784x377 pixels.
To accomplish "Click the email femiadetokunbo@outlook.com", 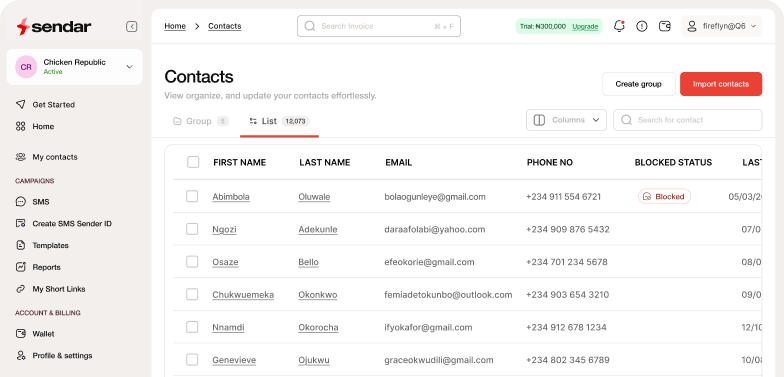I will [448, 295].
